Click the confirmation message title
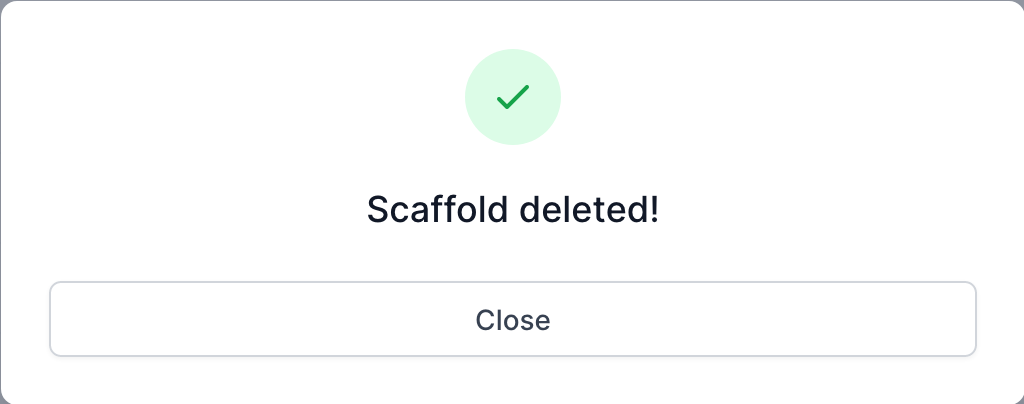Viewport: 1024px width, 404px height. point(513,210)
